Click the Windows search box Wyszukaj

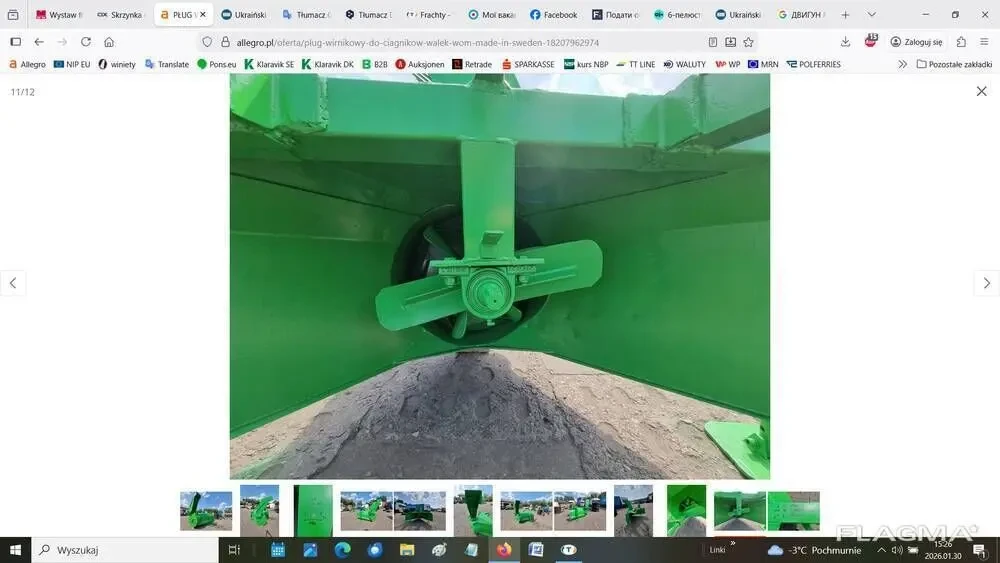tap(125, 550)
